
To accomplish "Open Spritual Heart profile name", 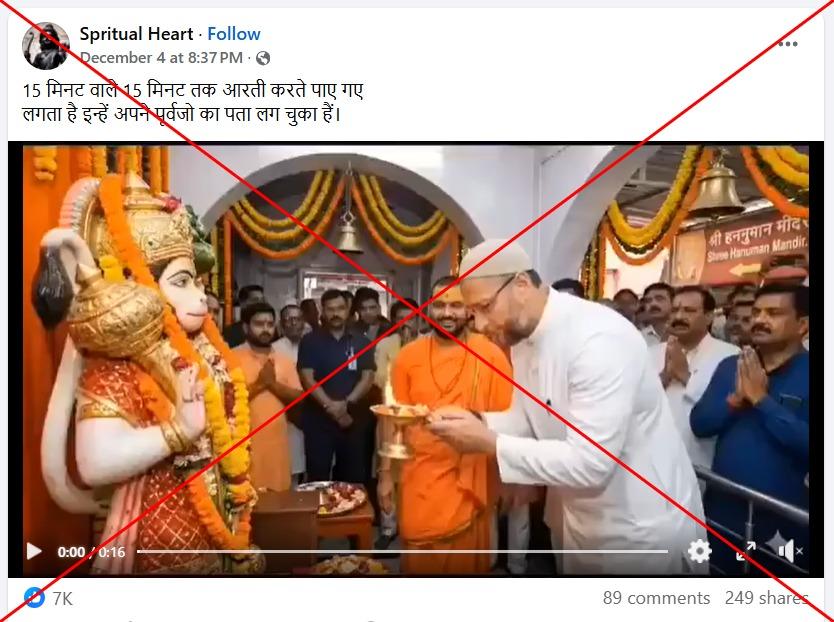I will point(136,34).
